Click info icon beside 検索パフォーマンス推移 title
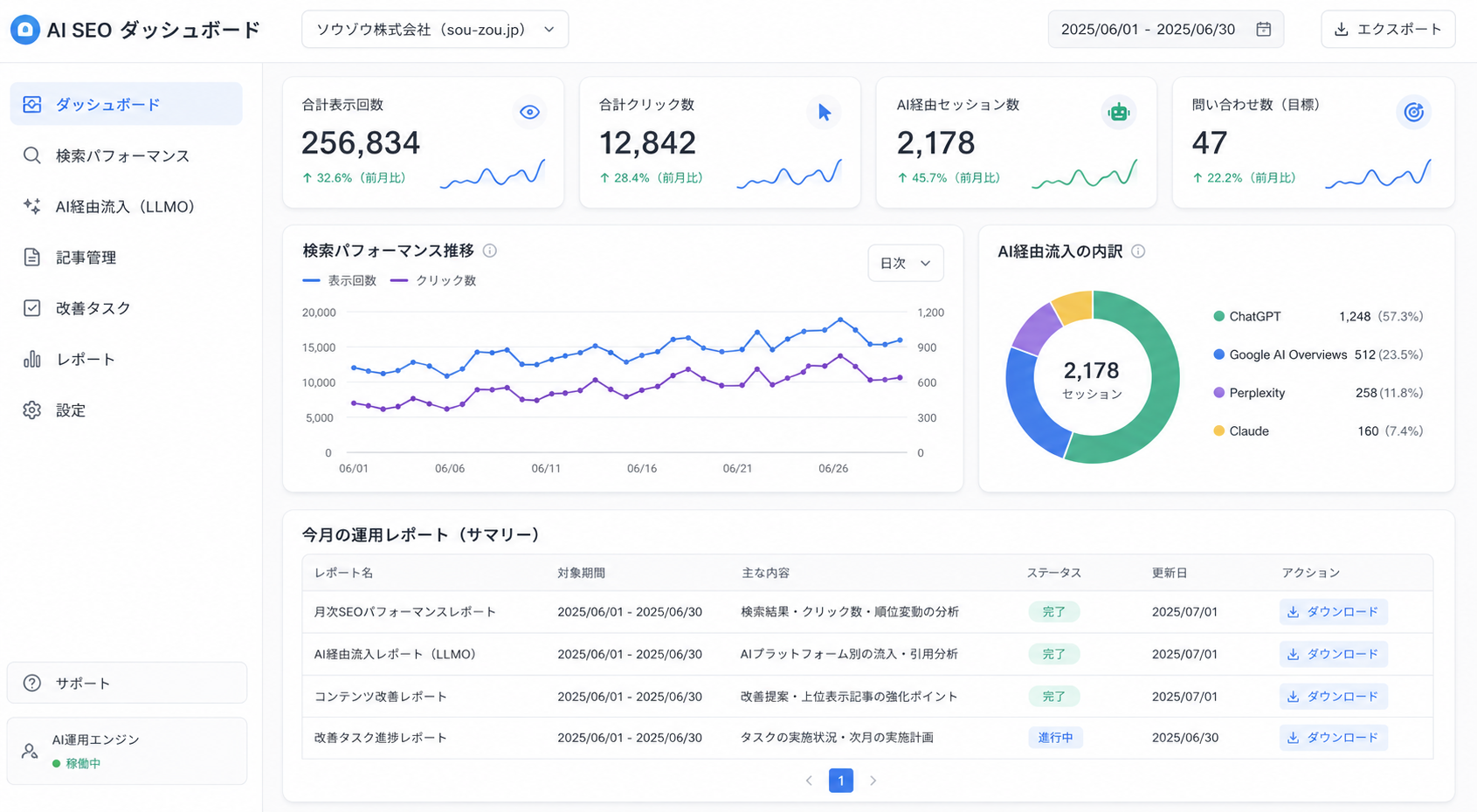 coord(490,251)
